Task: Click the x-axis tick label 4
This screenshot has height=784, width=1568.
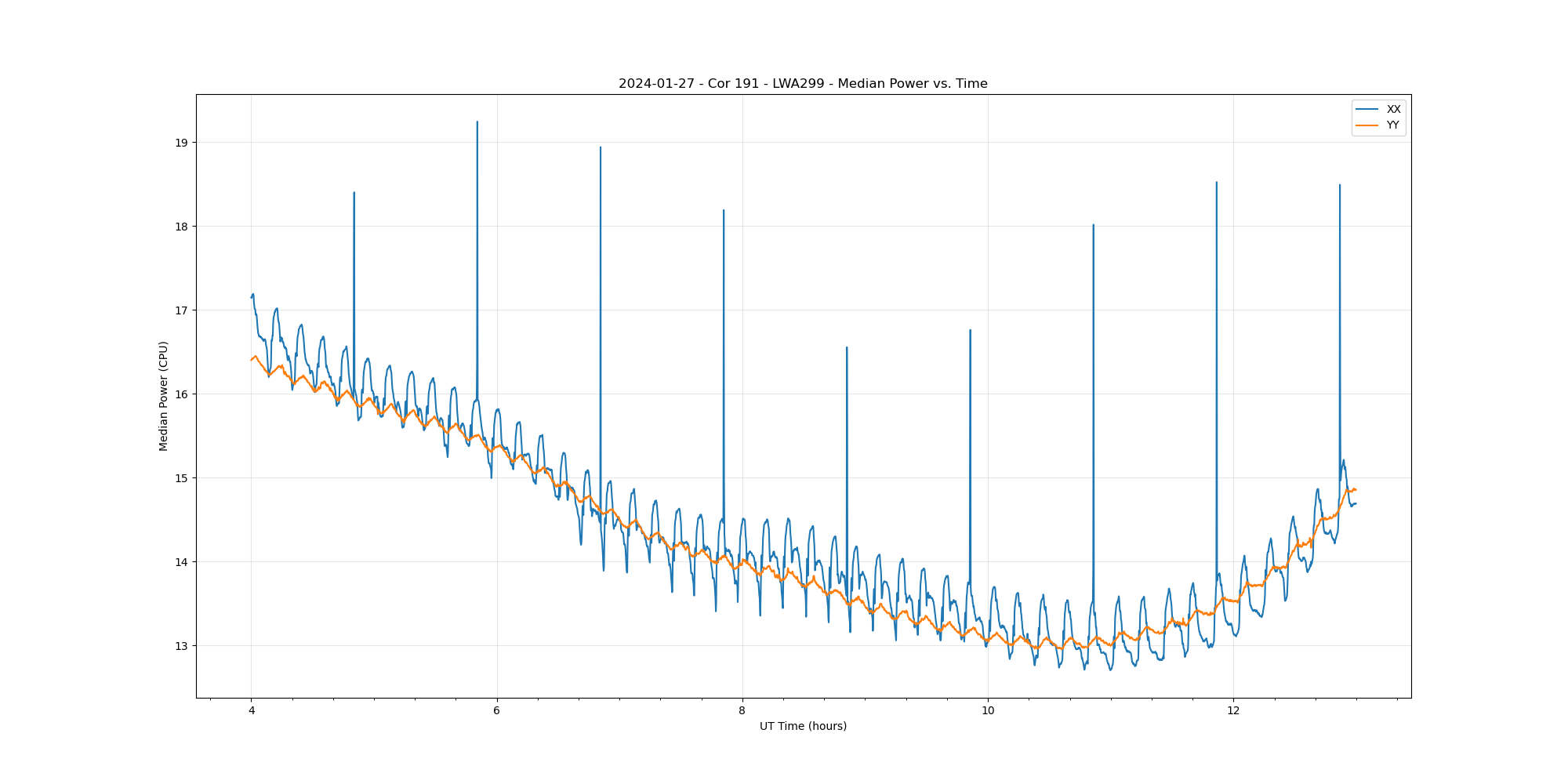Action: [x=252, y=711]
